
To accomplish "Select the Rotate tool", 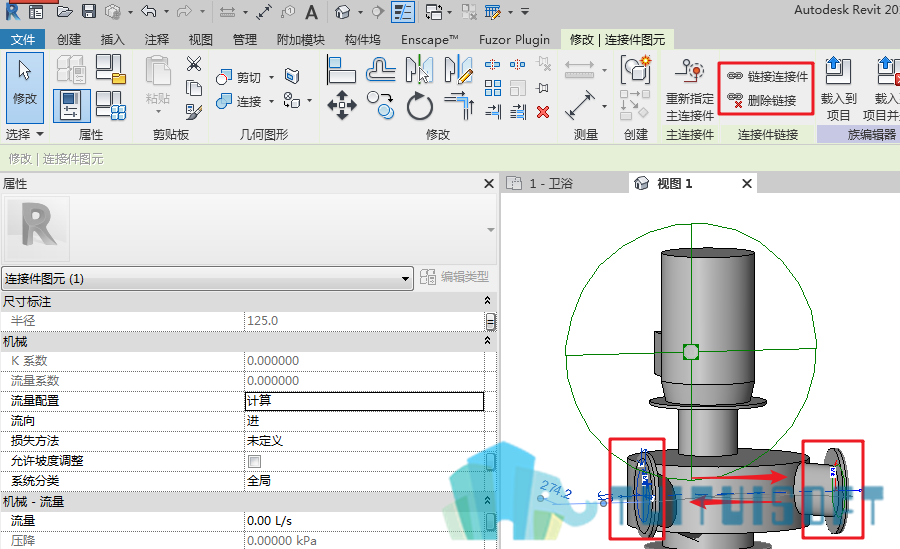I will tap(420, 106).
